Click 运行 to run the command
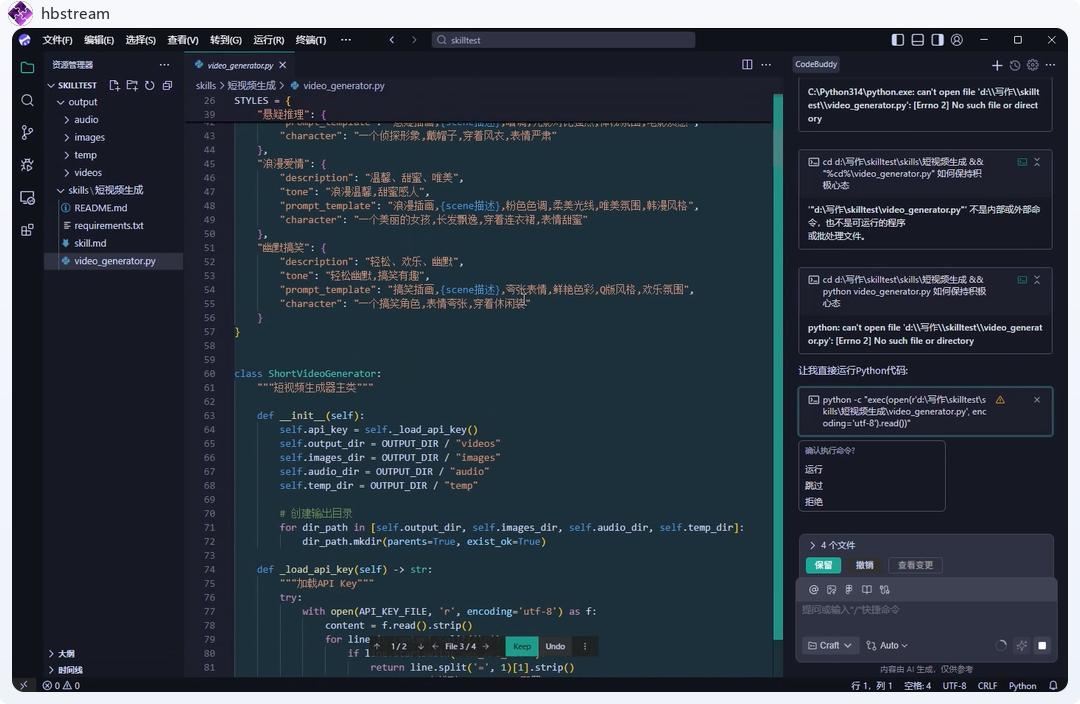 click(813, 469)
